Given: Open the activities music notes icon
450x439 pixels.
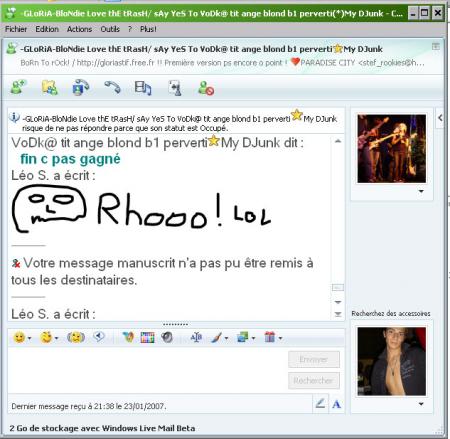Looking at the screenshot, I should pyautogui.click(x=143, y=88).
